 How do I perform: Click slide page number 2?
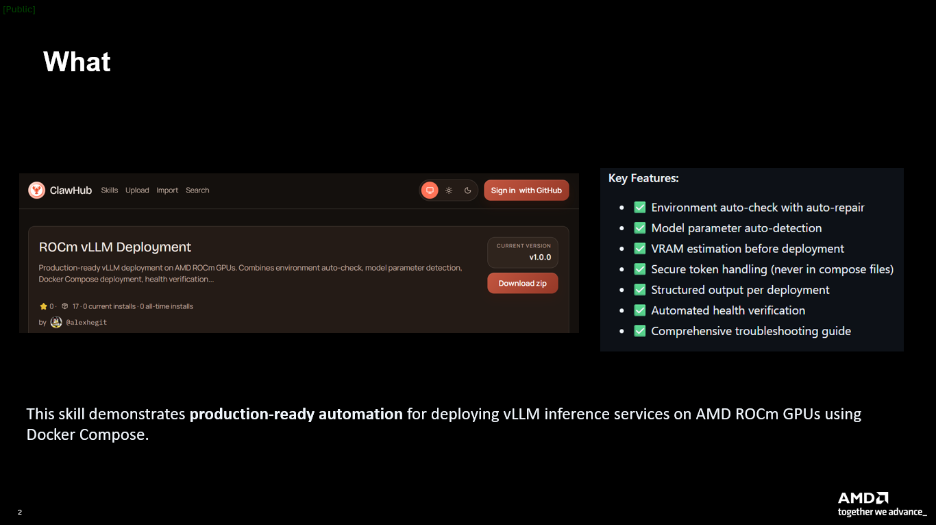pos(20,512)
